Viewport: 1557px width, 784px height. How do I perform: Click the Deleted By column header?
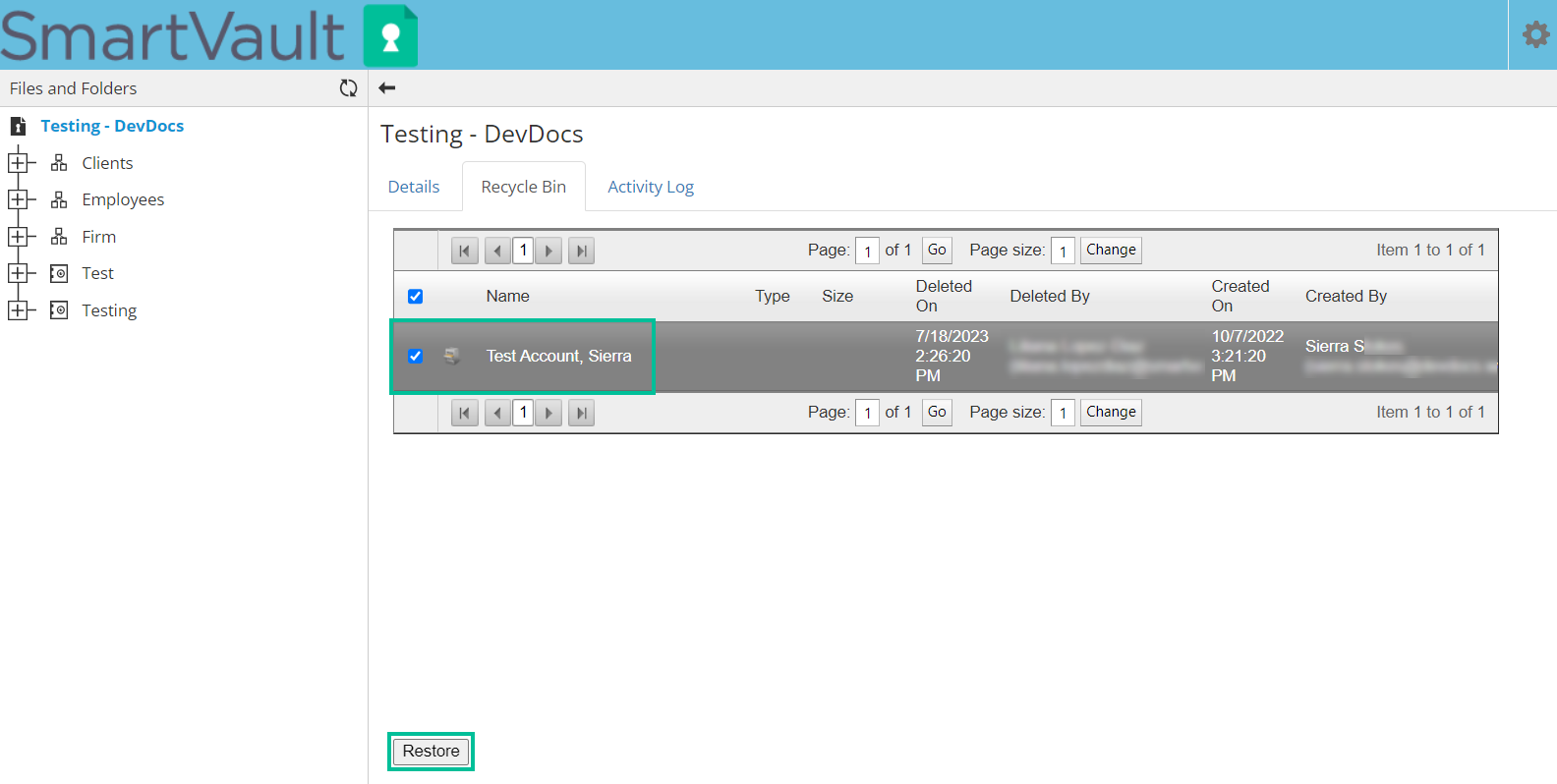(1050, 297)
